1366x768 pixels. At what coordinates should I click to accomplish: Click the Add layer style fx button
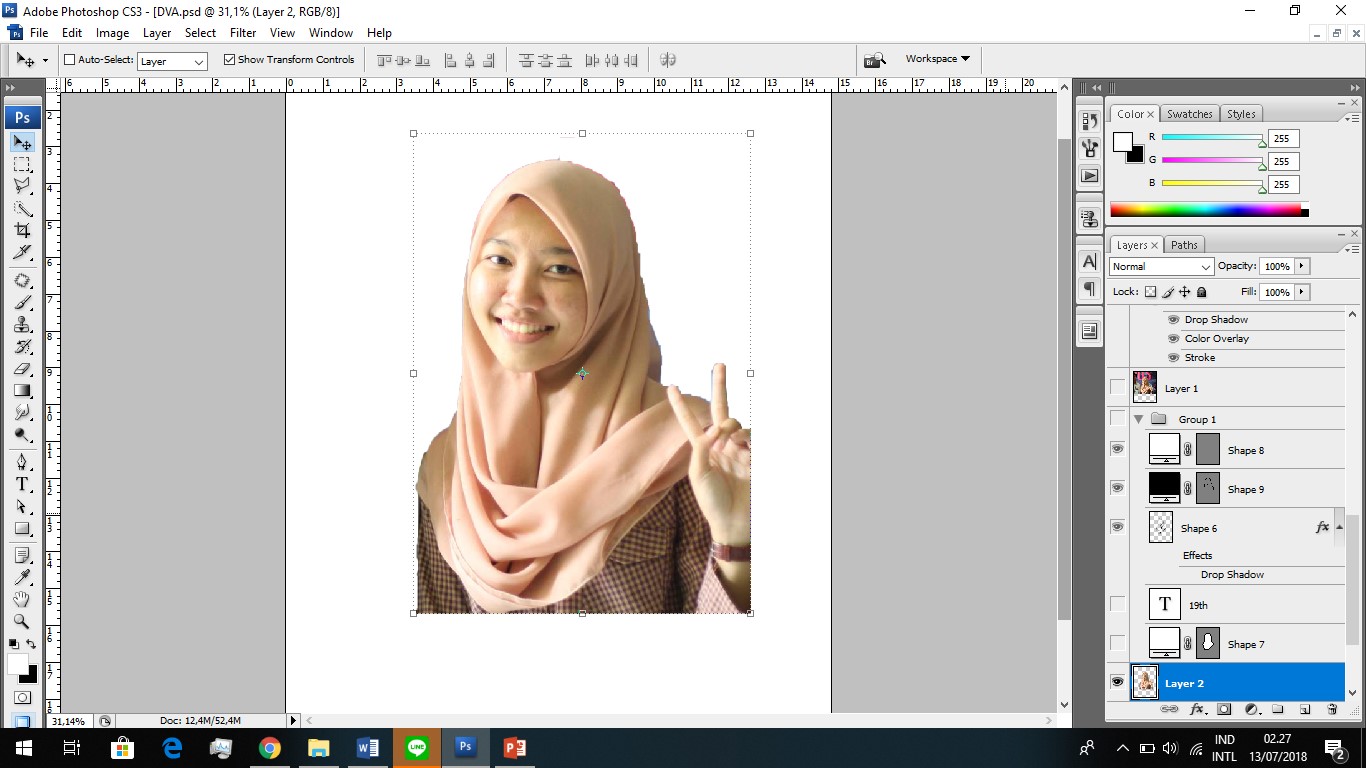click(x=1196, y=709)
